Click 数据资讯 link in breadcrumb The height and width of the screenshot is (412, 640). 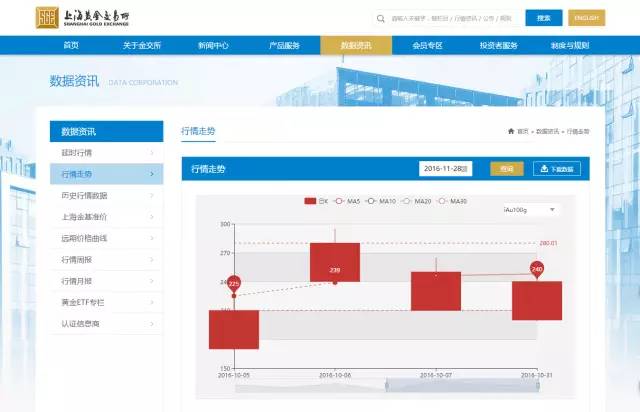547,131
